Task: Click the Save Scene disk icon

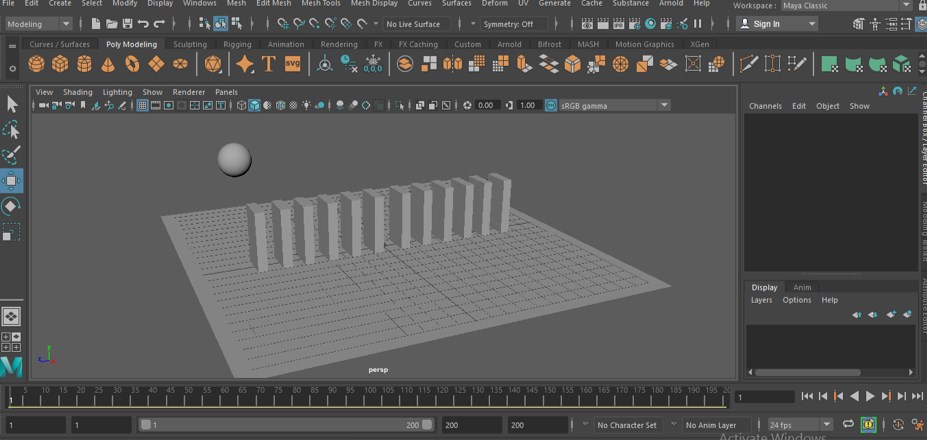Action: click(x=127, y=24)
